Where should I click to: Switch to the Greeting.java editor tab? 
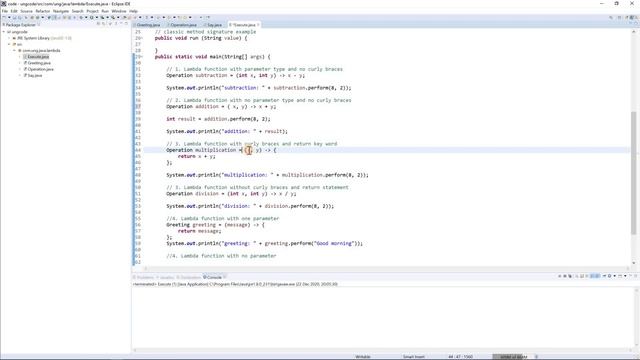point(148,25)
